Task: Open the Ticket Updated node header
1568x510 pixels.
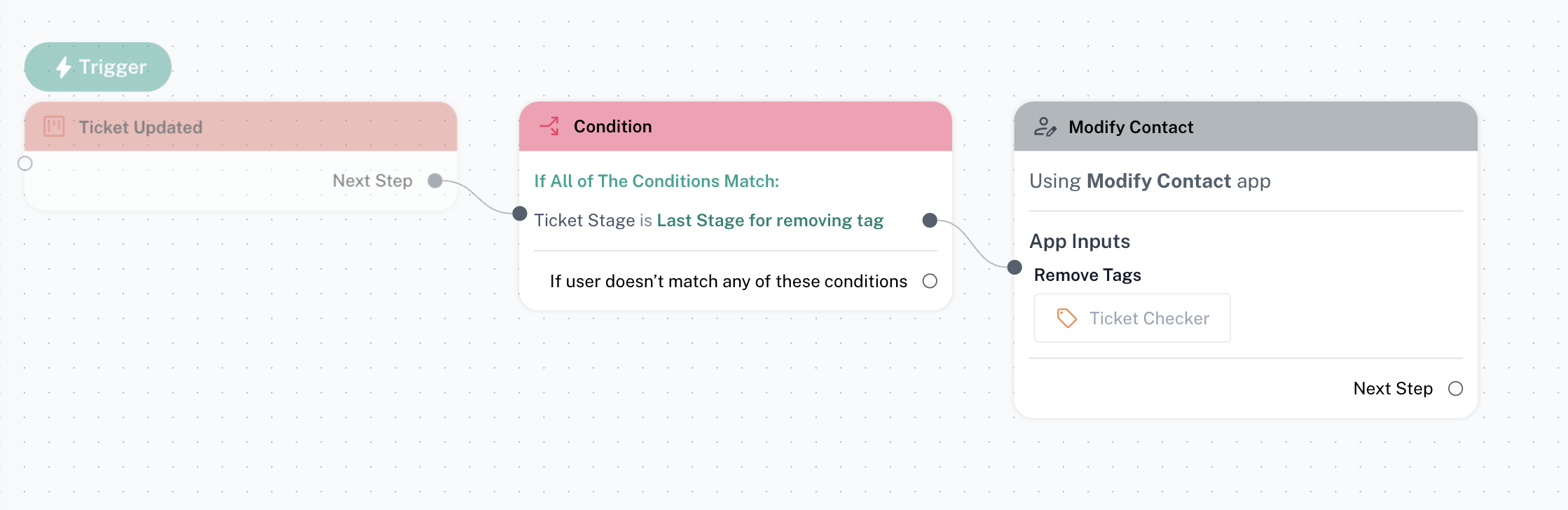Action: 240,127
